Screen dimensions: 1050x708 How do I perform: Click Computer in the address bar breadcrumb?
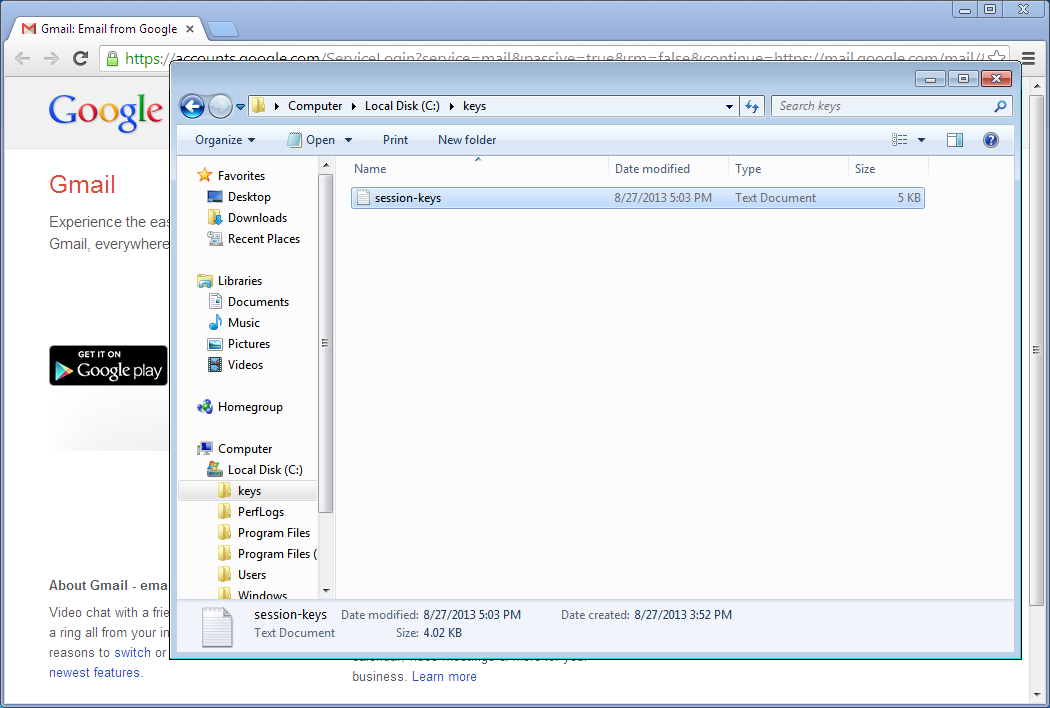[315, 106]
